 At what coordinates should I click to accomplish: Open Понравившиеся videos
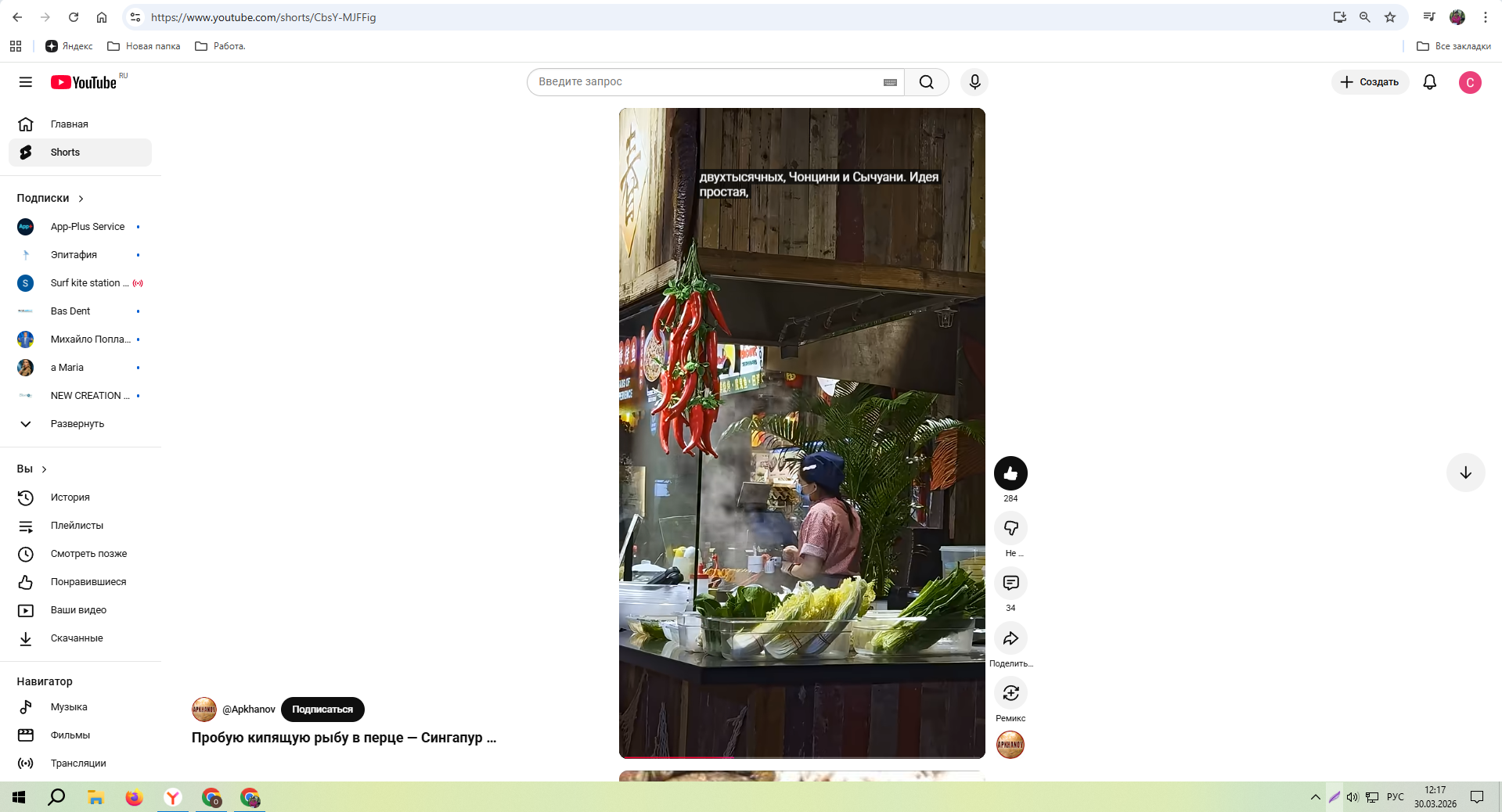[x=80, y=582]
